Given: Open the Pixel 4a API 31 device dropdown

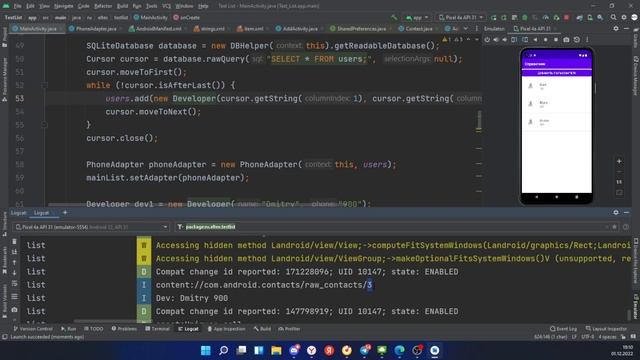Looking at the screenshot, I should point(461,18).
